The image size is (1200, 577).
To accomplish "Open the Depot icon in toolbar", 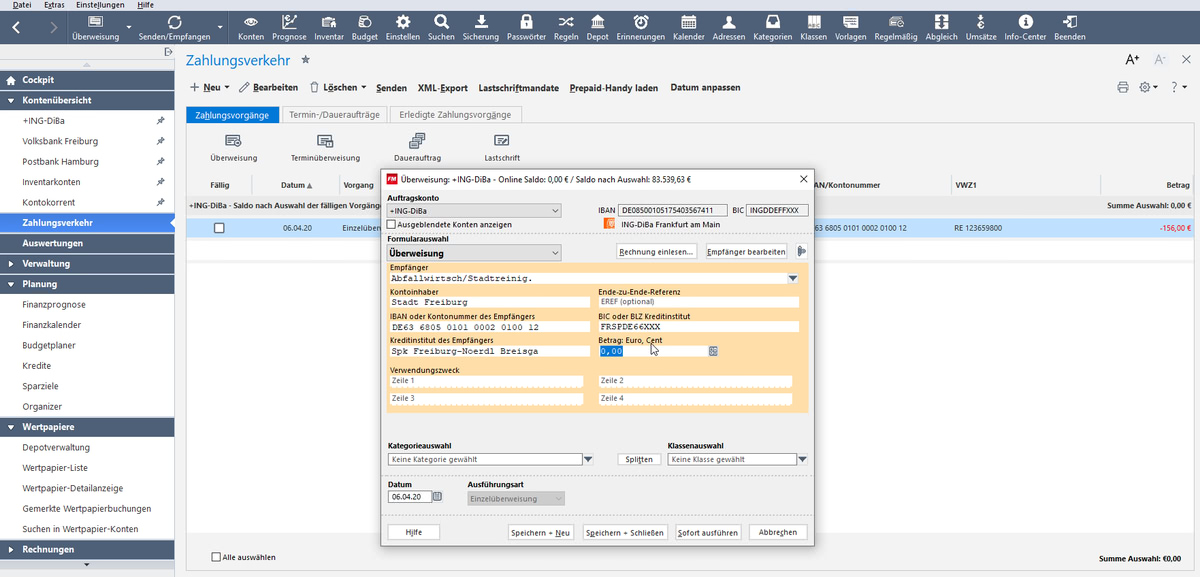I will coord(597,22).
